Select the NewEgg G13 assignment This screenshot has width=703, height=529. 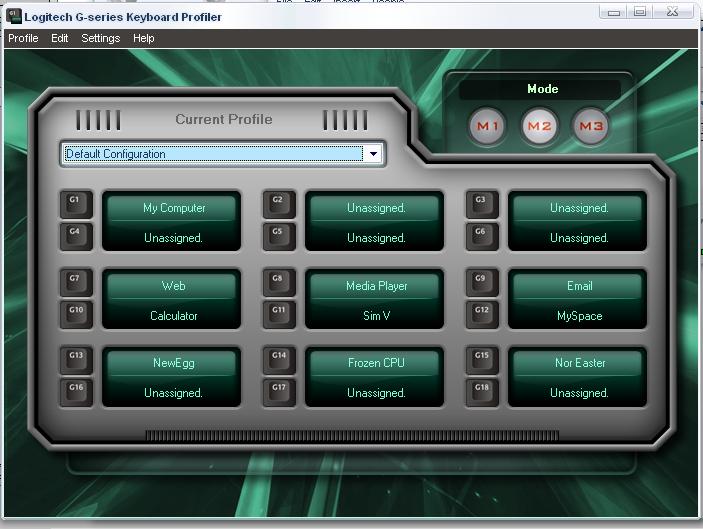point(173,363)
